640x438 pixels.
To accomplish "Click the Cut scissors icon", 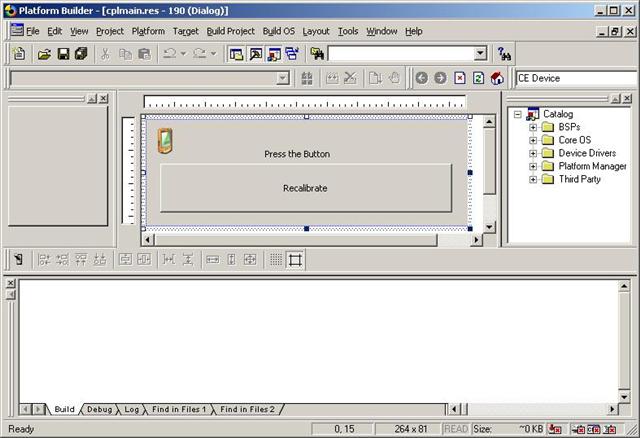I will pos(105,53).
